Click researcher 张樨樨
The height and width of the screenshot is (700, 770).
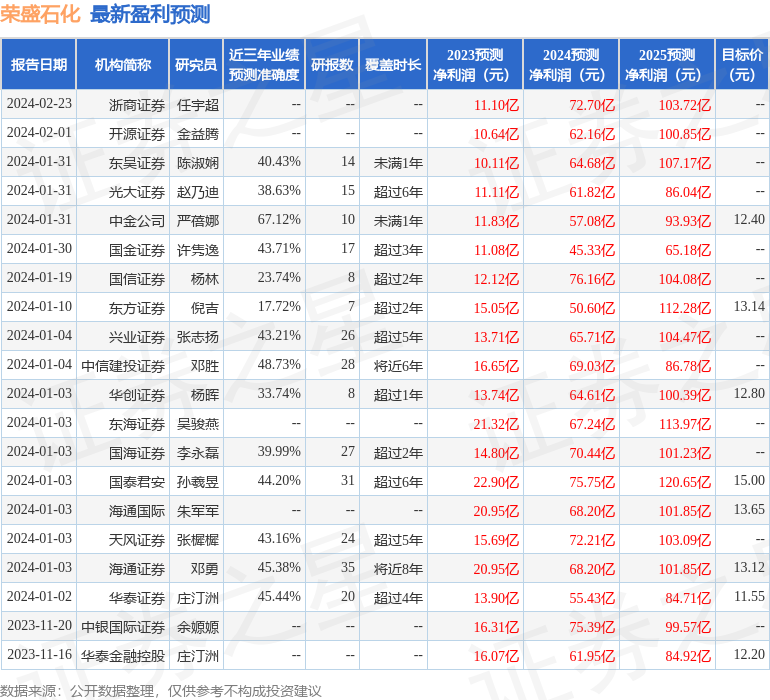[x=197, y=540]
